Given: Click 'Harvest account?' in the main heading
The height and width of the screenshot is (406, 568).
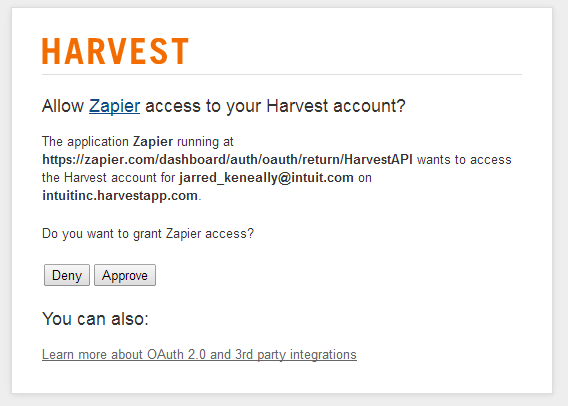Looking at the screenshot, I should [336, 106].
